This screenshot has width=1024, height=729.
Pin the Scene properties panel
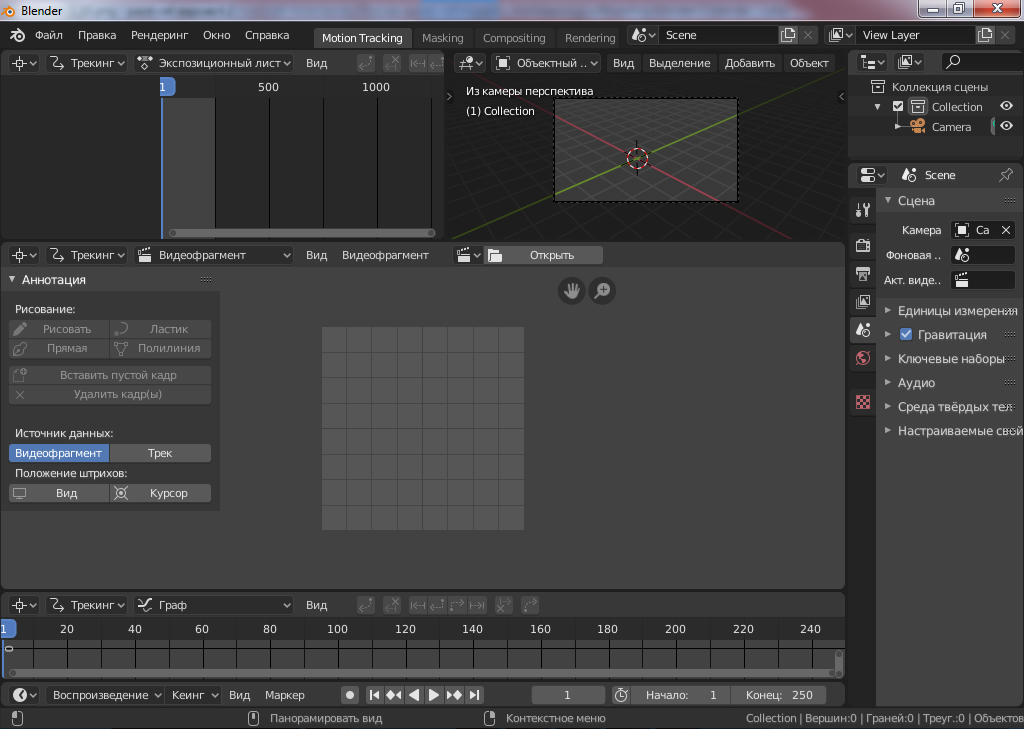1005,175
